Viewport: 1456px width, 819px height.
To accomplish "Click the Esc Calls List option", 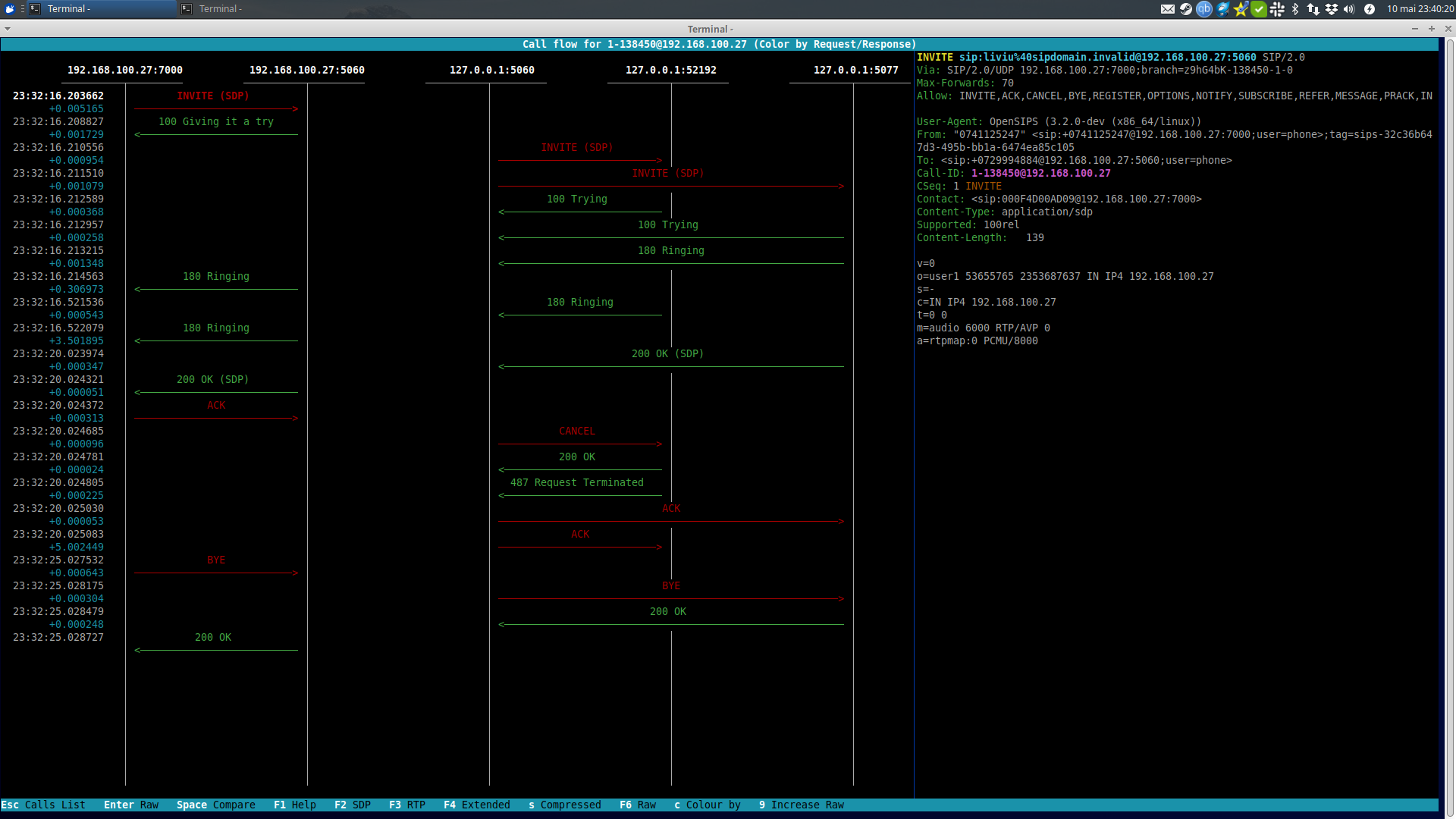I will click(x=43, y=805).
